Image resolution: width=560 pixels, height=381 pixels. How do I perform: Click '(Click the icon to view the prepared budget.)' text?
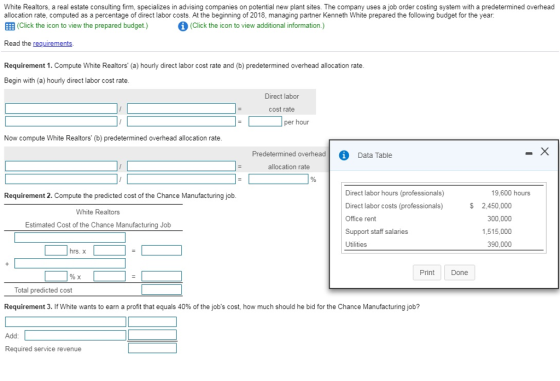tap(82, 26)
